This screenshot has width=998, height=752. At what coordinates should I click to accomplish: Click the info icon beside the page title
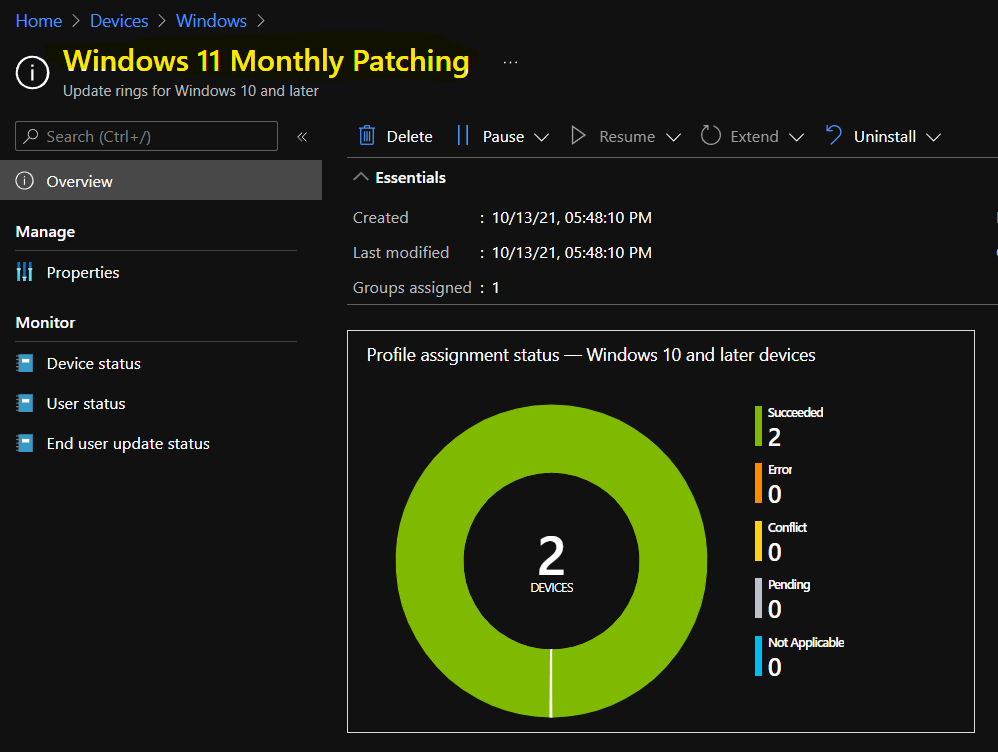[x=32, y=72]
